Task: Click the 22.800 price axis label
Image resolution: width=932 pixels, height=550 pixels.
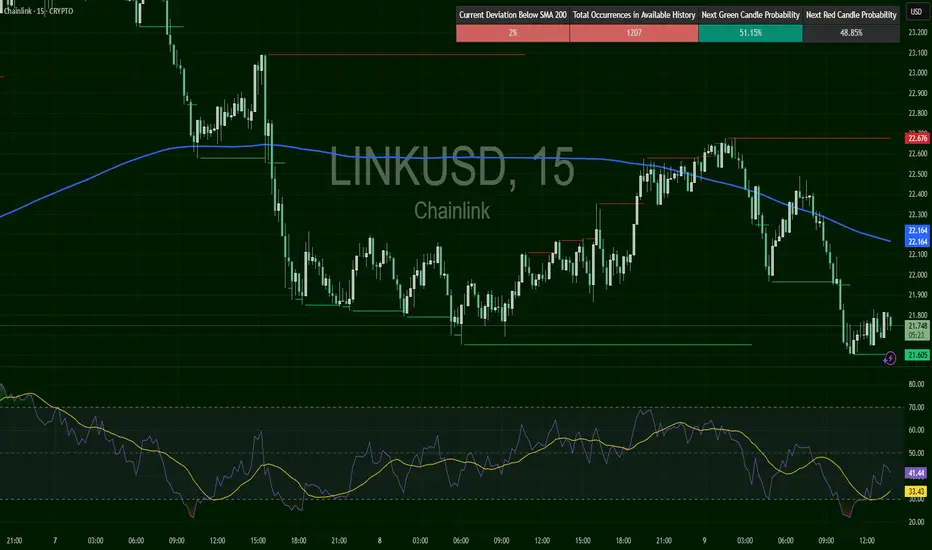Action: coord(918,113)
